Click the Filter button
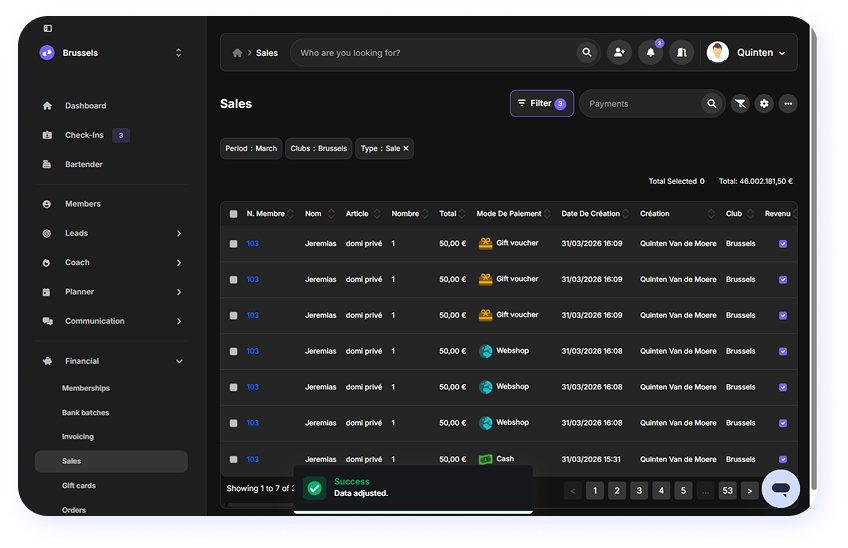The width and height of the screenshot is (848, 548). [x=541, y=103]
